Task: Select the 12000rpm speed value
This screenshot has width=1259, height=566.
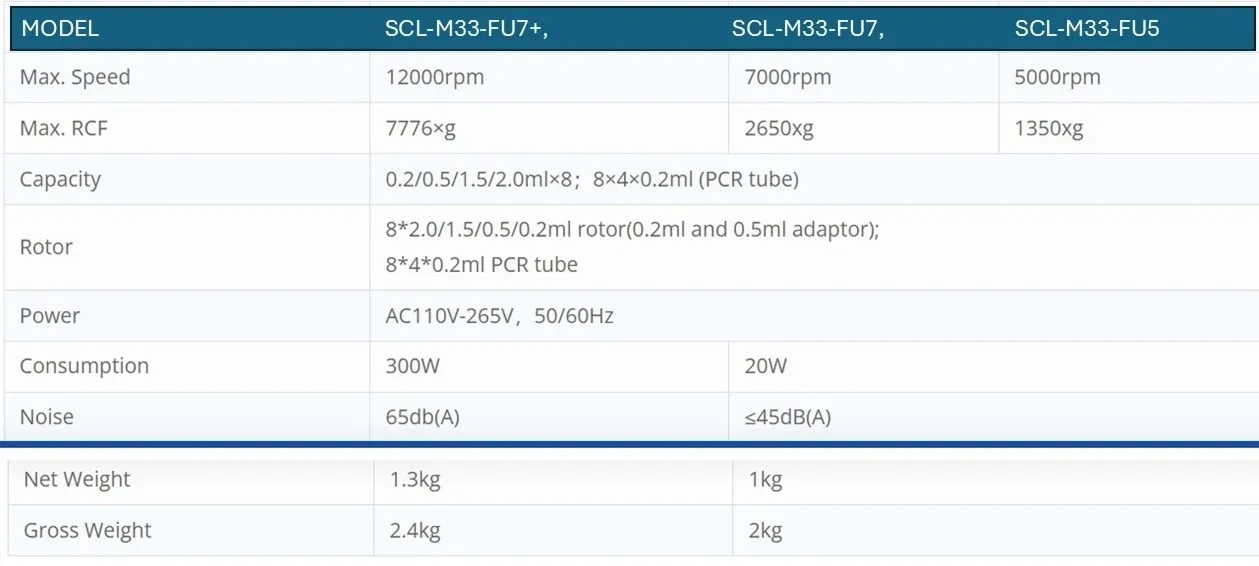Action: point(434,77)
